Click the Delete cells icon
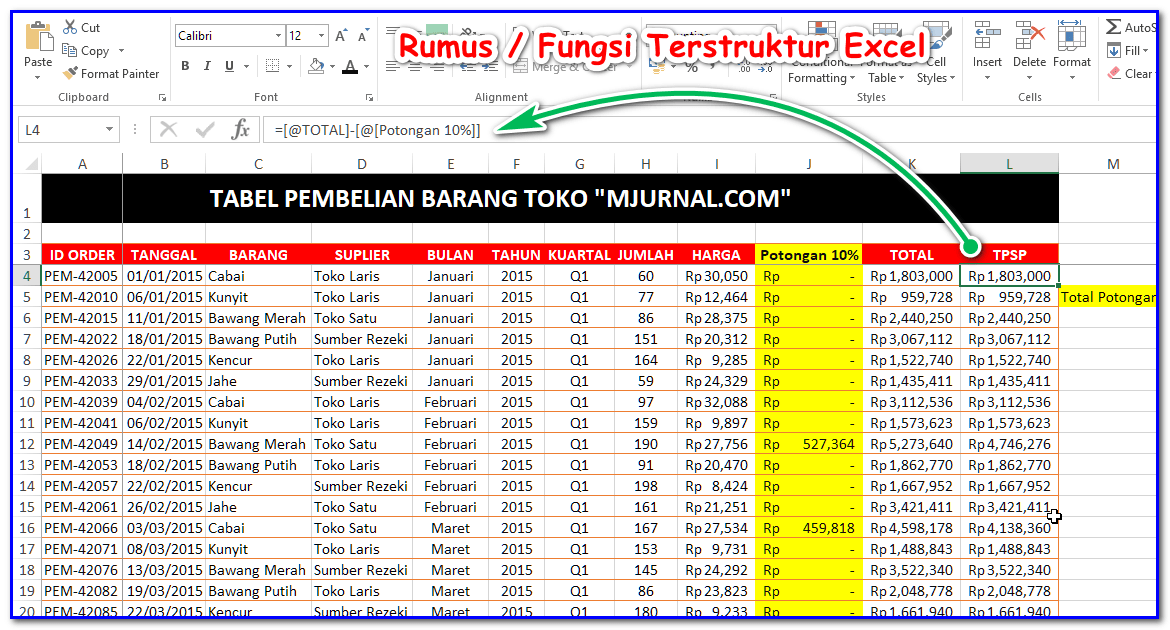Viewport: 1170px width, 630px height. coord(1030,35)
